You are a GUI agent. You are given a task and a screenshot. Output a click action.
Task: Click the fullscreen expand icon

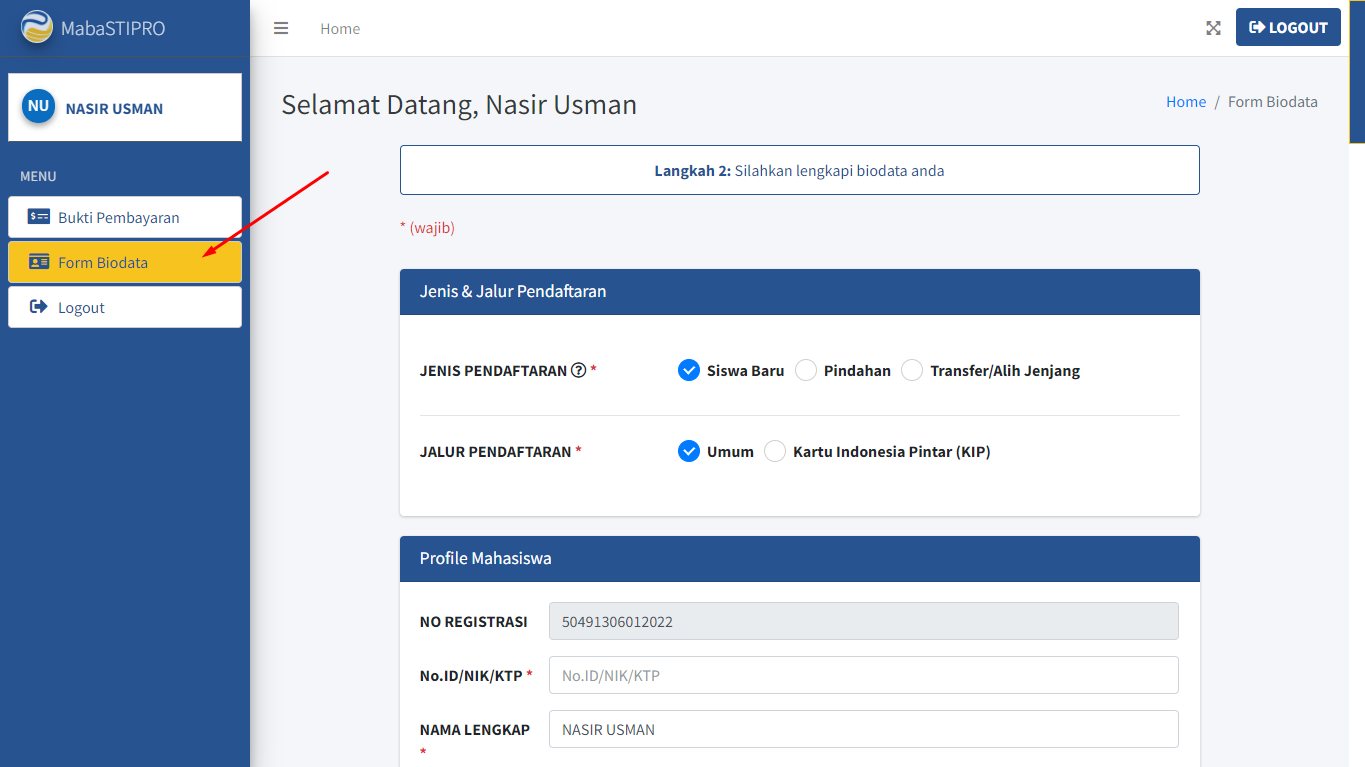pyautogui.click(x=1213, y=28)
